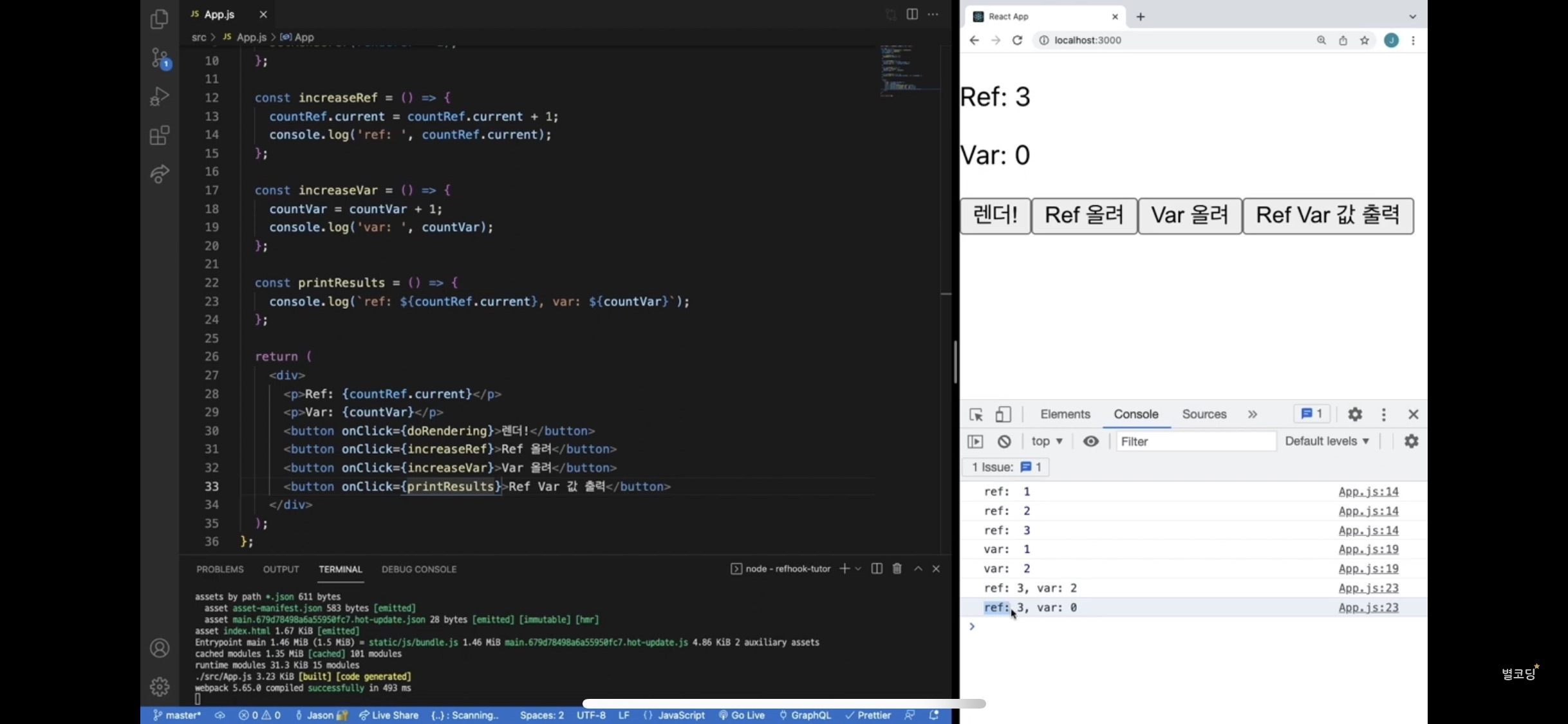Viewport: 1568px width, 724px height.
Task: Open the top JavaScript context dropdown
Action: 1047,441
